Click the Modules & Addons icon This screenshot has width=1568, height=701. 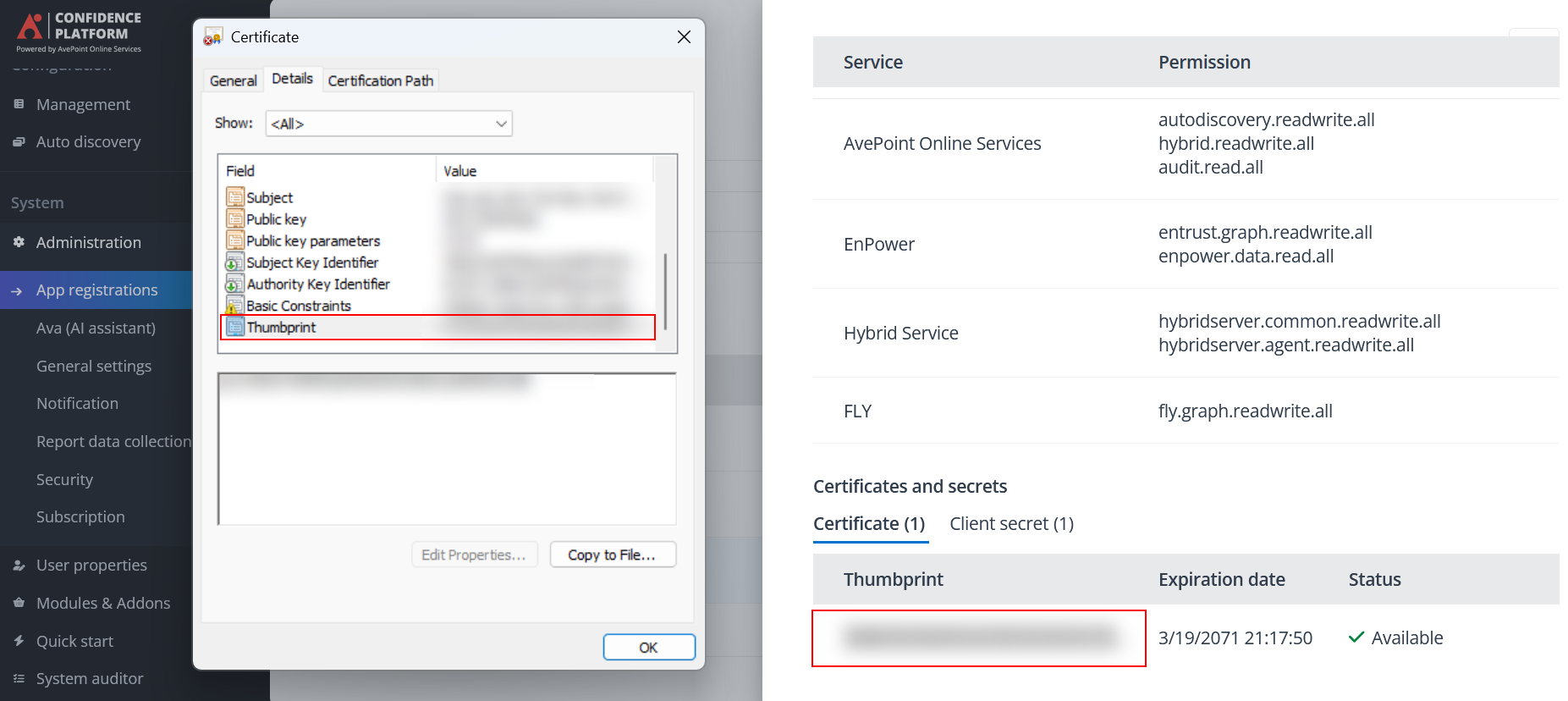pos(19,603)
